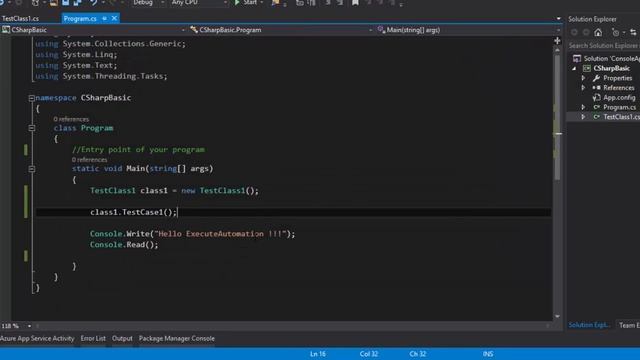Open the Azure App Service Activity tab

[x=37, y=338]
